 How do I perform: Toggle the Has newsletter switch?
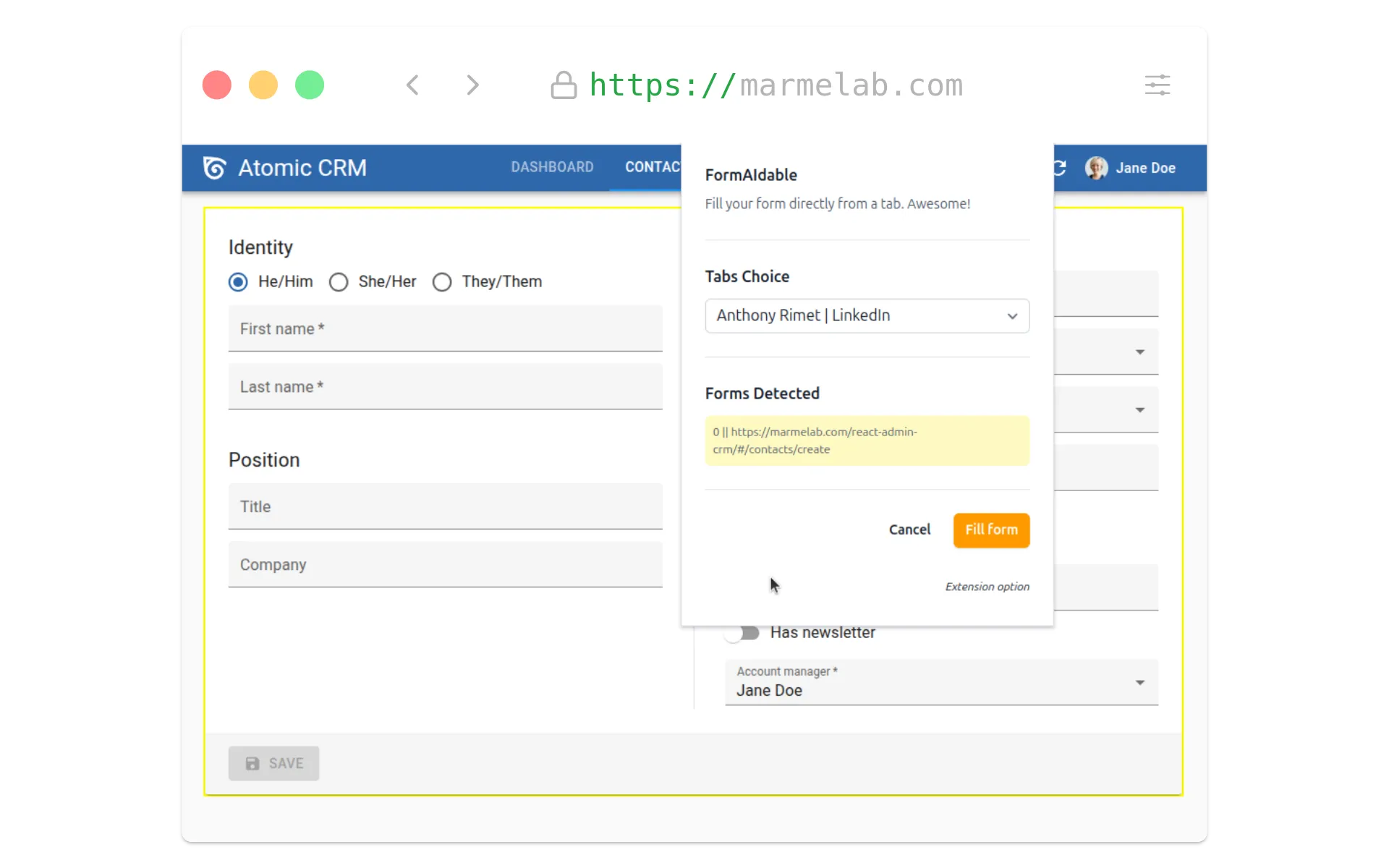(x=742, y=633)
